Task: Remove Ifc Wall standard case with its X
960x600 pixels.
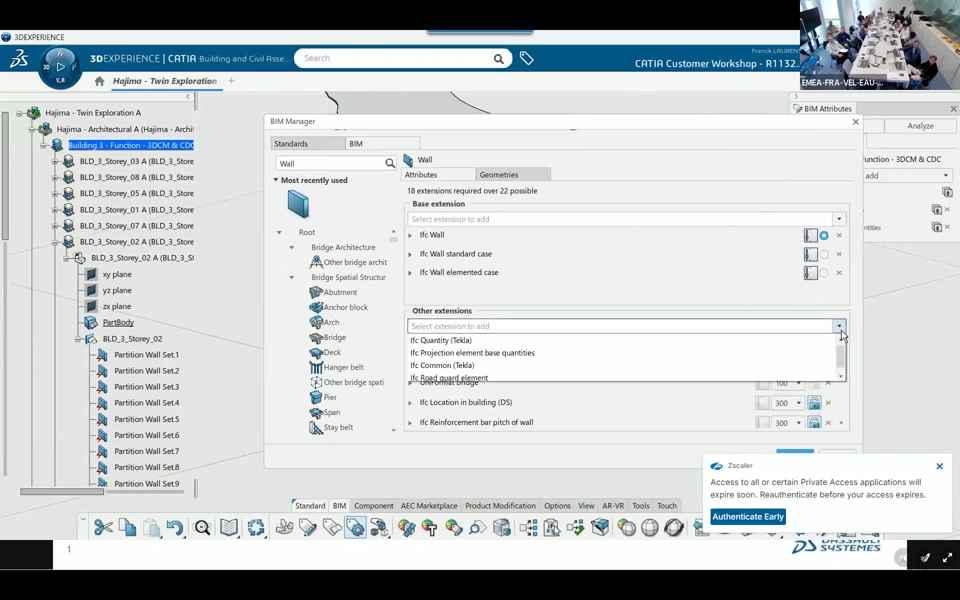Action: 839,254
